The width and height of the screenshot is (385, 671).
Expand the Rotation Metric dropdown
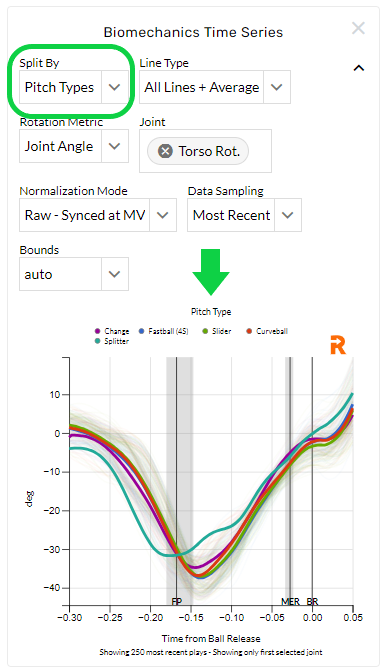[74, 146]
